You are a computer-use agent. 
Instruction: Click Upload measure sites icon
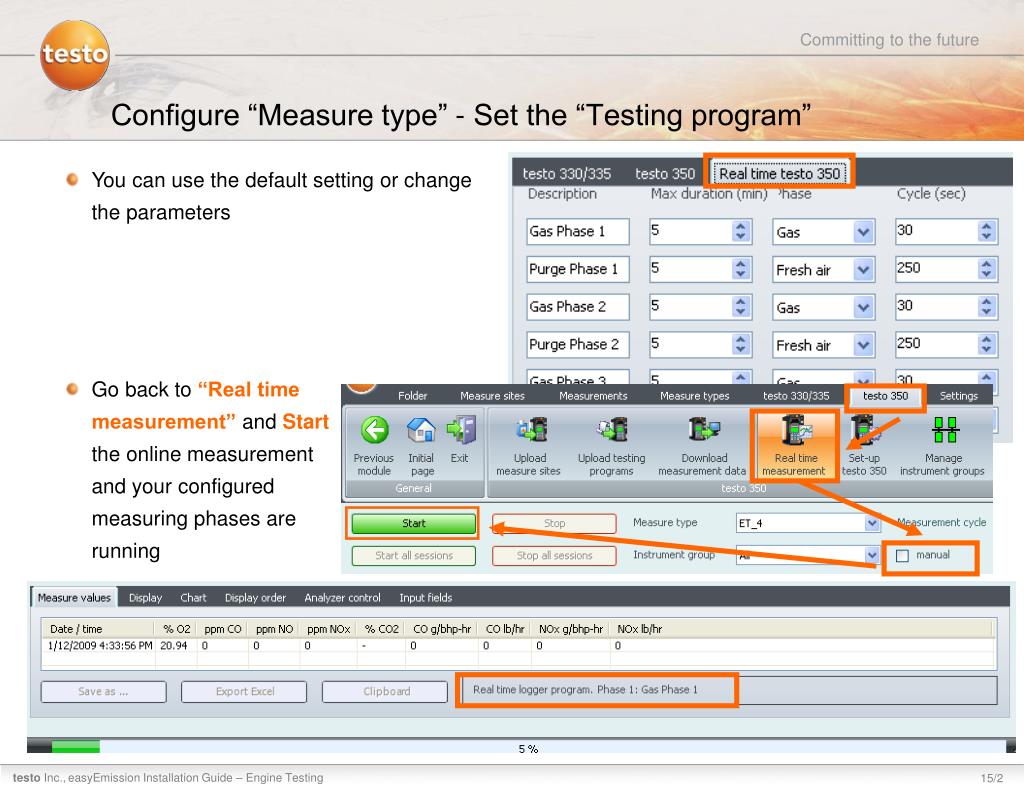tap(532, 430)
